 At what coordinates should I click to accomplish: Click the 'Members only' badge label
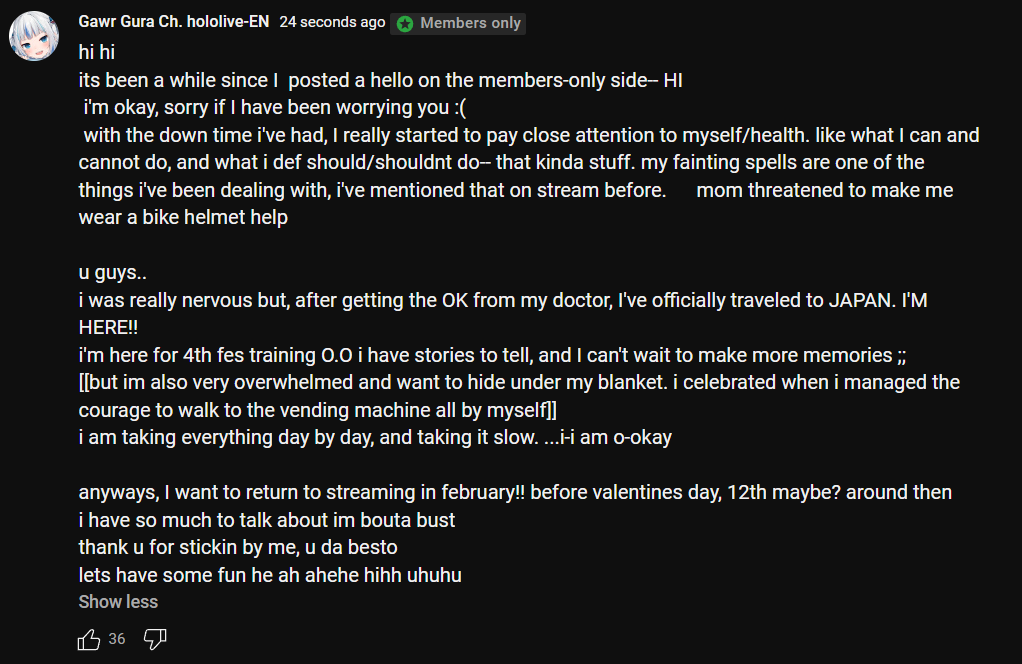[x=470, y=23]
